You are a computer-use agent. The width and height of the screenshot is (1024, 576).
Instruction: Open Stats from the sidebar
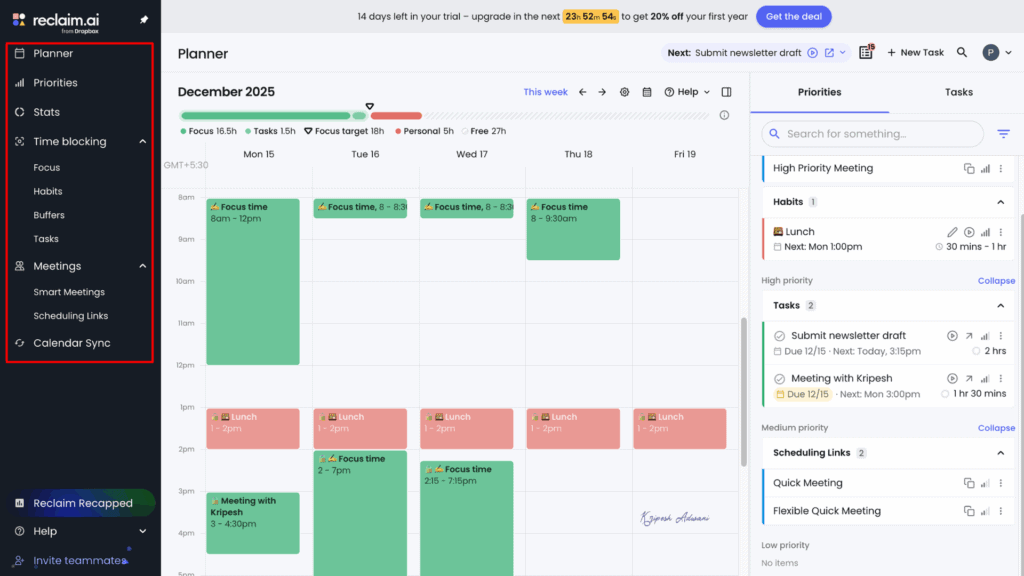click(x=45, y=111)
